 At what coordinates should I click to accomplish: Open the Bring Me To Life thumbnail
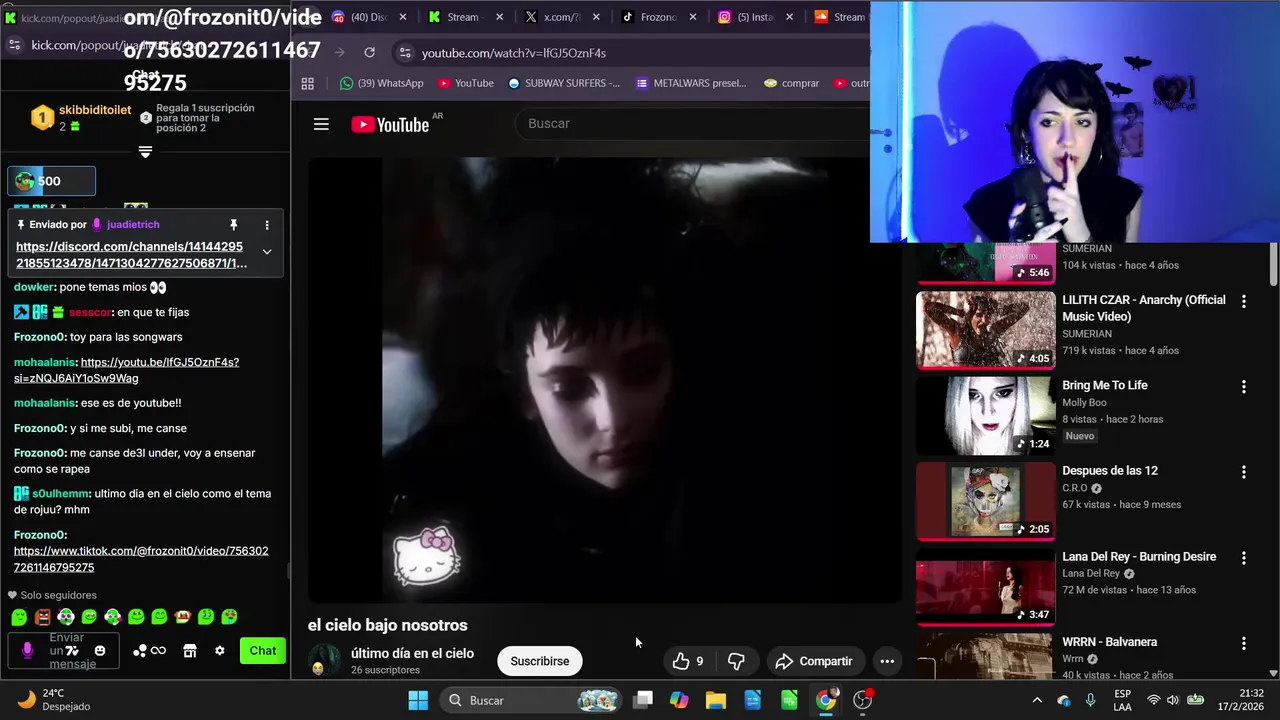[x=986, y=415]
